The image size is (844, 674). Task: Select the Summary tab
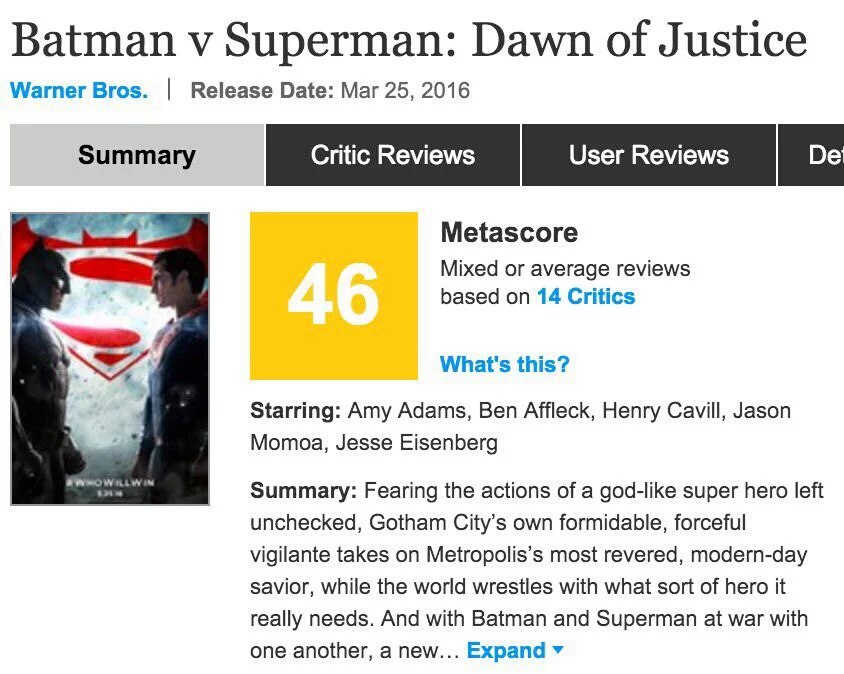click(137, 155)
